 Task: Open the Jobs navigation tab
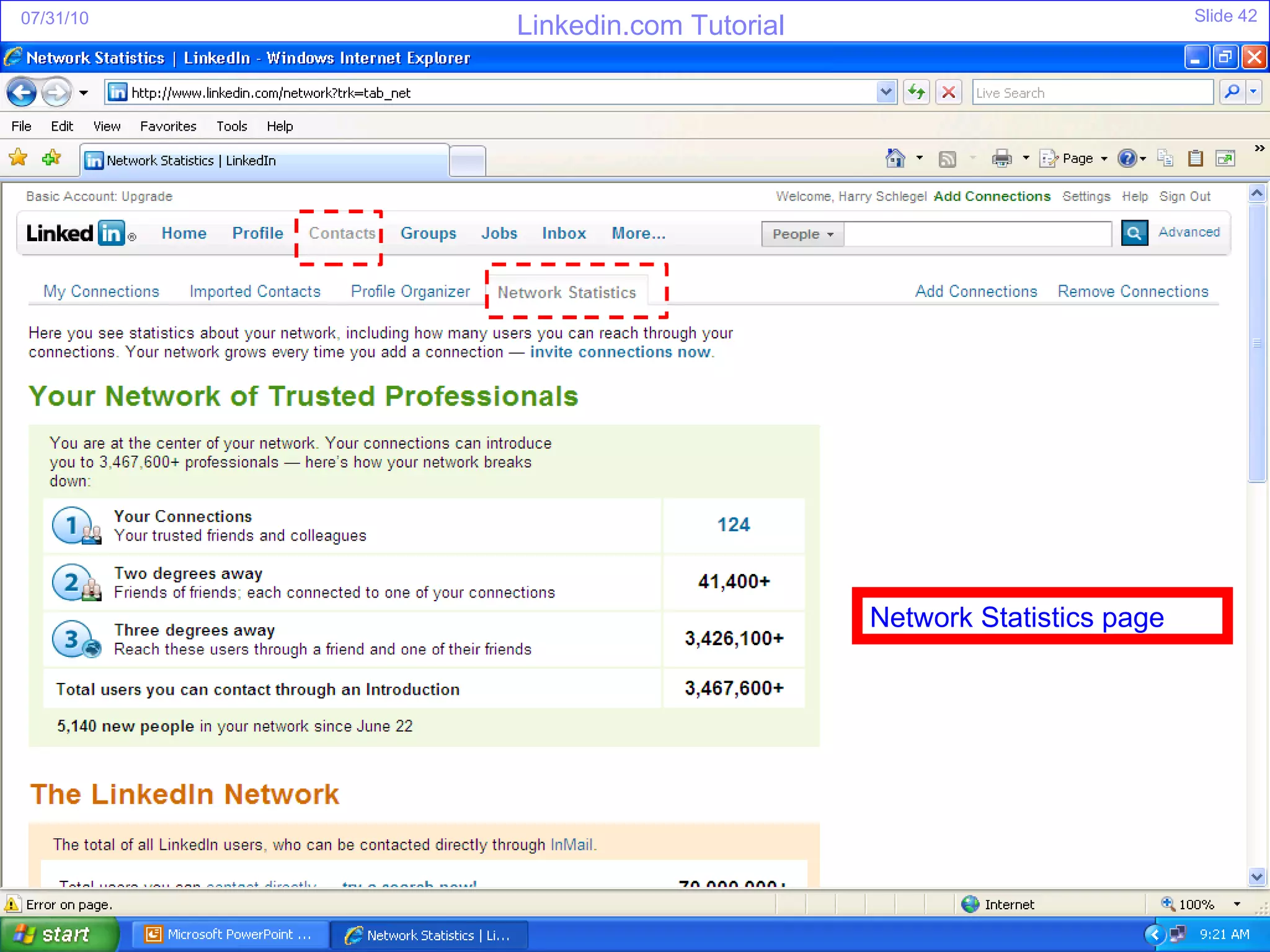[499, 233]
